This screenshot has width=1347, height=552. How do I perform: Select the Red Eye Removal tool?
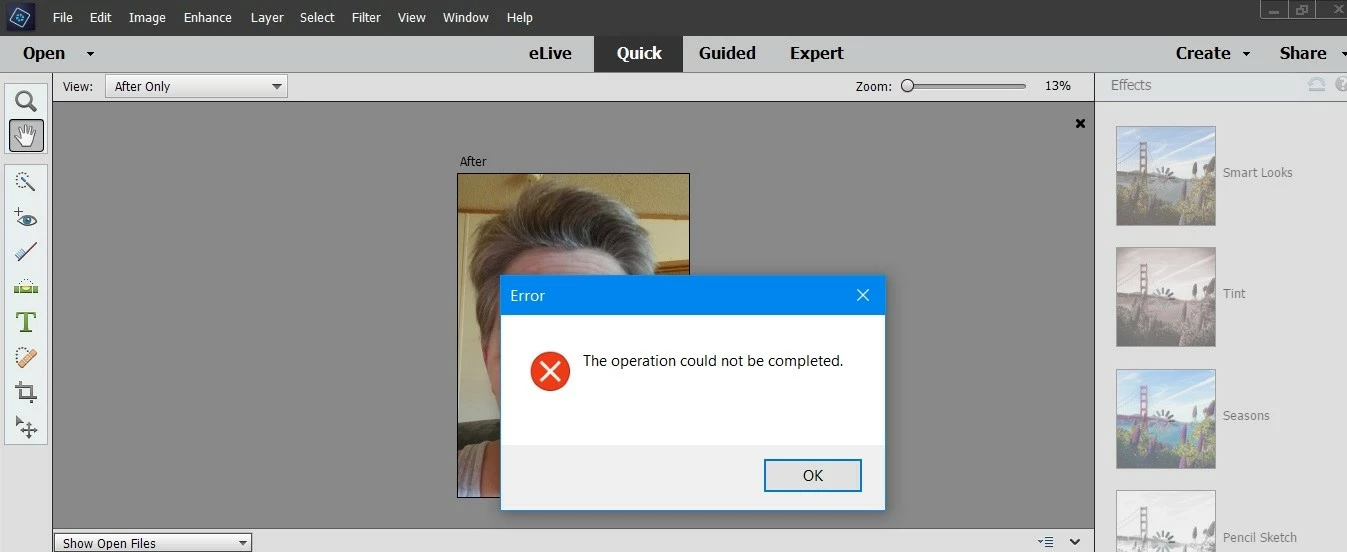point(25,217)
